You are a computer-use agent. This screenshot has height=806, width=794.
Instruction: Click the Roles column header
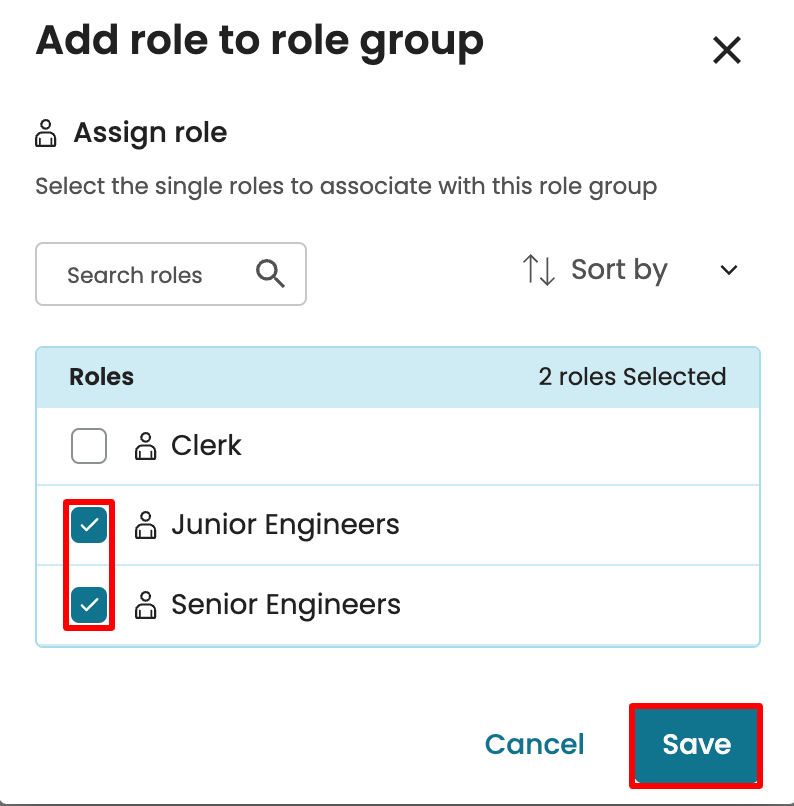[101, 377]
